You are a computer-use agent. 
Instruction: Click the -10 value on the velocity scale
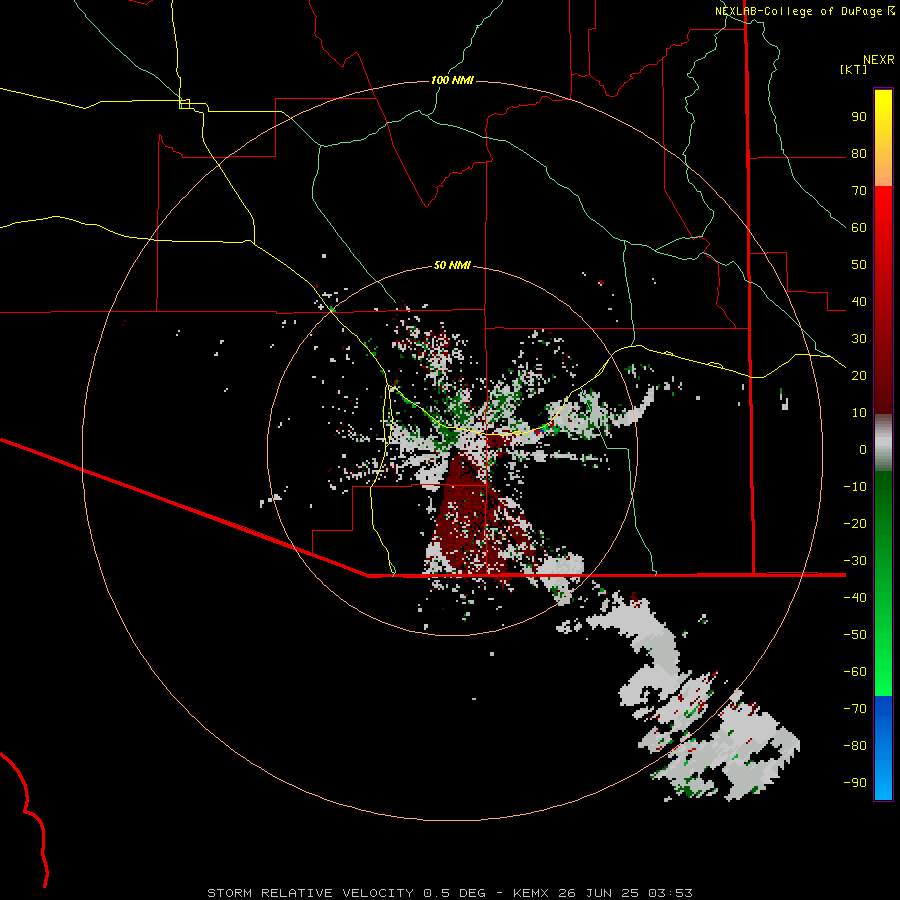(855, 487)
